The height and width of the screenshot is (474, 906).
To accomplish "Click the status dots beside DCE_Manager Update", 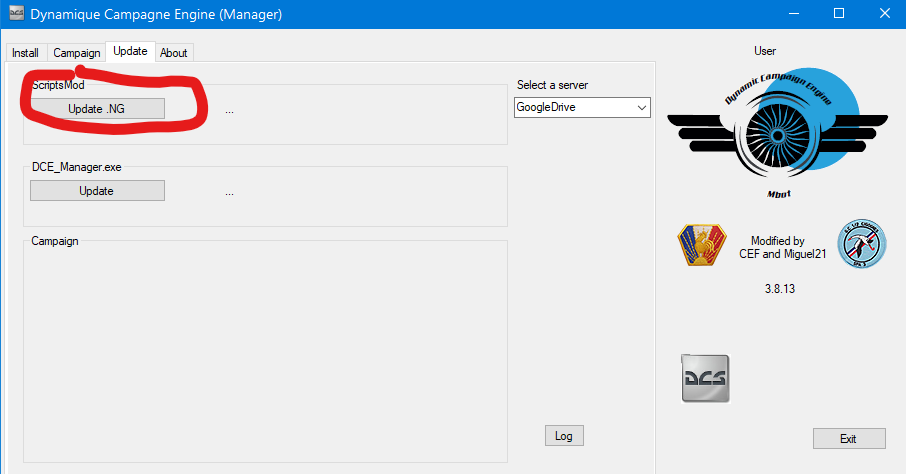I will (229, 194).
